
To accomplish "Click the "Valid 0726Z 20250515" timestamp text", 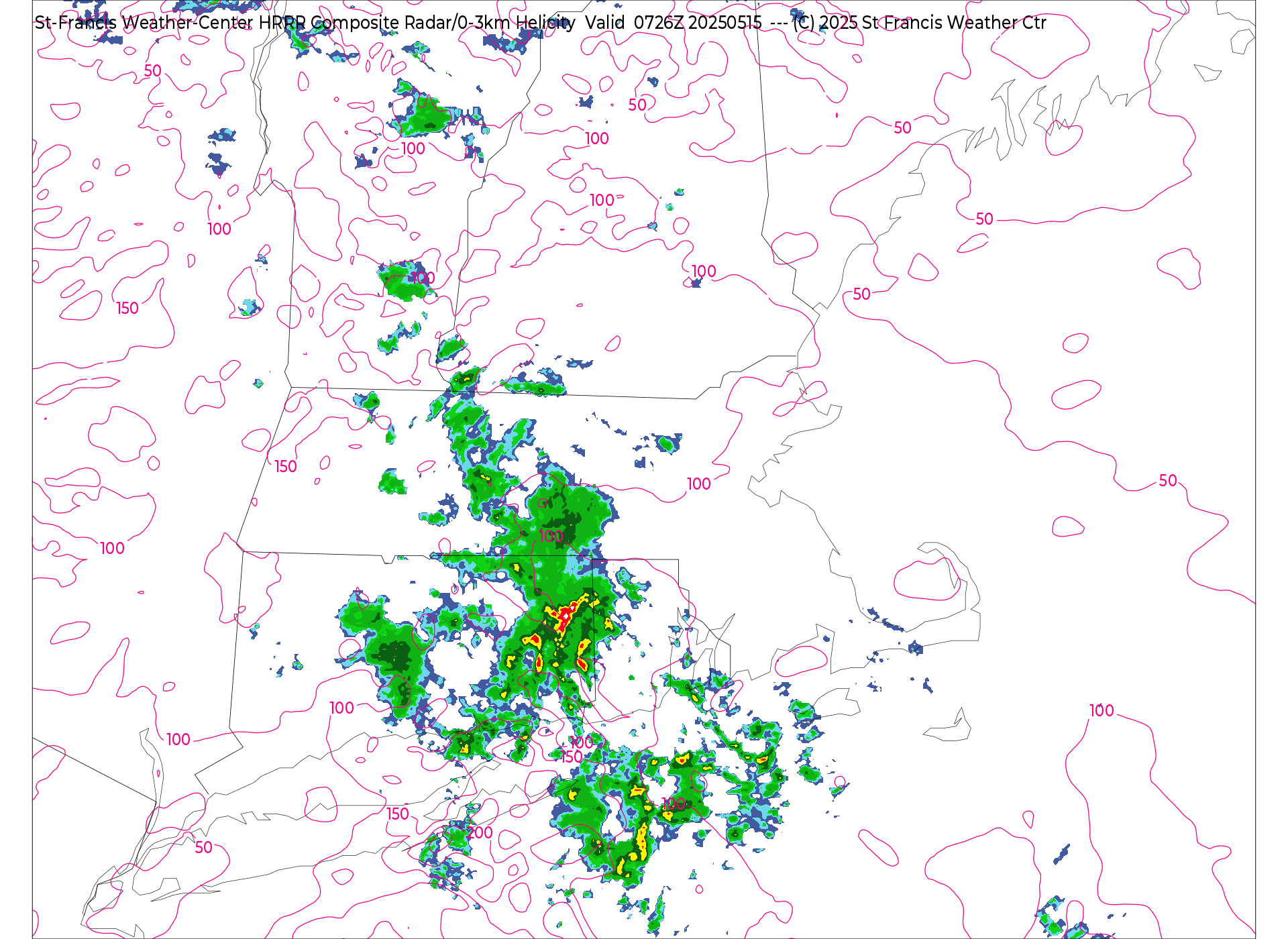I will [674, 23].
